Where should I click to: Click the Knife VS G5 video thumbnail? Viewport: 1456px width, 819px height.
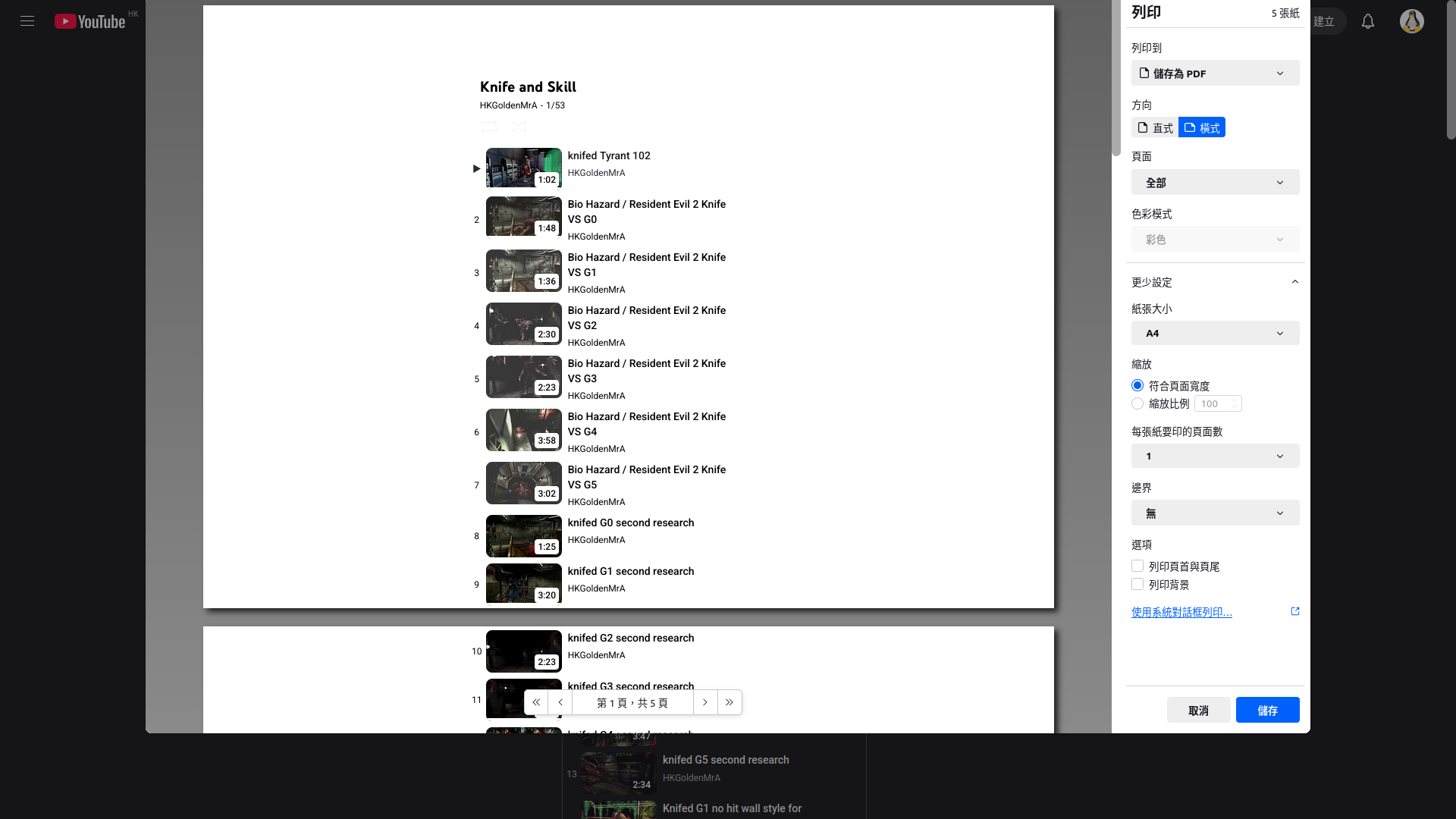coord(524,483)
